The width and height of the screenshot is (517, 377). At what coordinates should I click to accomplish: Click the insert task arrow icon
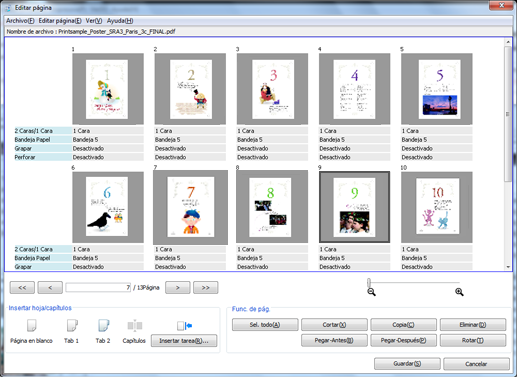[184, 326]
